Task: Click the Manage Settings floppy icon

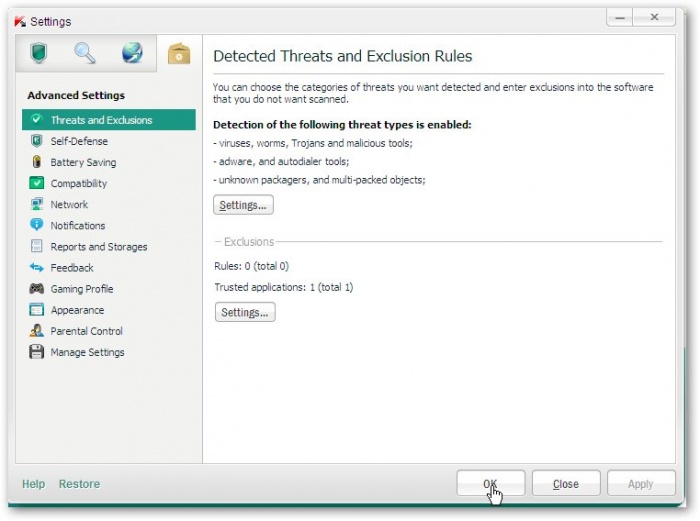Action: coord(36,352)
